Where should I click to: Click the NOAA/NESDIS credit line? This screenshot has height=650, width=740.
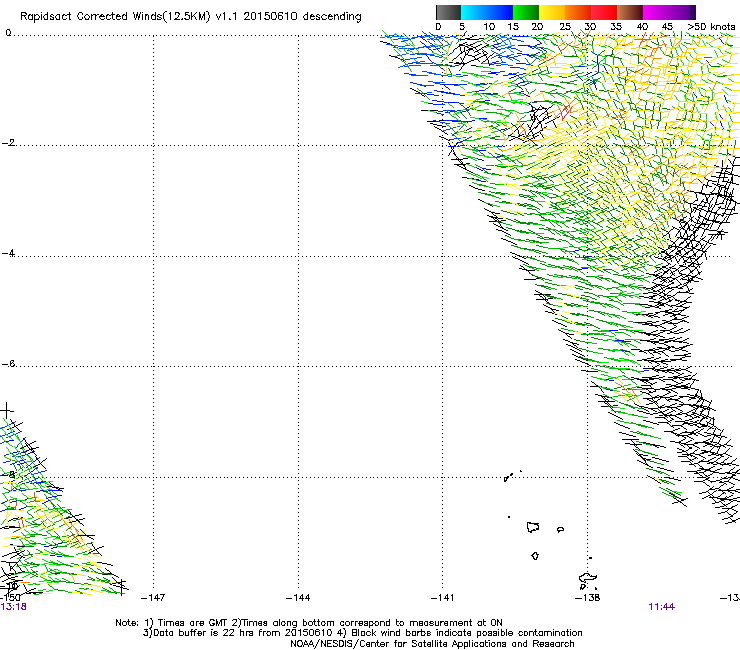(x=432, y=644)
